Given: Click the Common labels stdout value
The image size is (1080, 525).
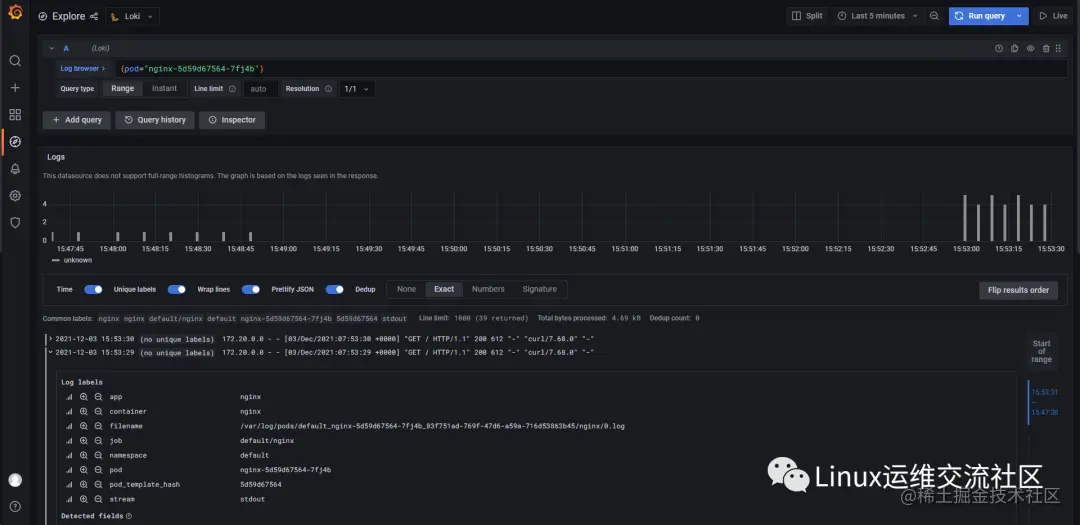Looking at the screenshot, I should point(394,318).
